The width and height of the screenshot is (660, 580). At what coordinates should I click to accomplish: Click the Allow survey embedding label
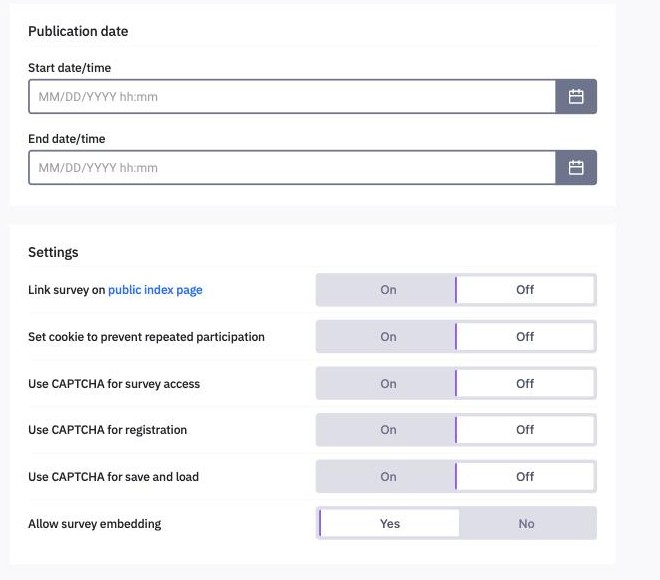coord(95,524)
